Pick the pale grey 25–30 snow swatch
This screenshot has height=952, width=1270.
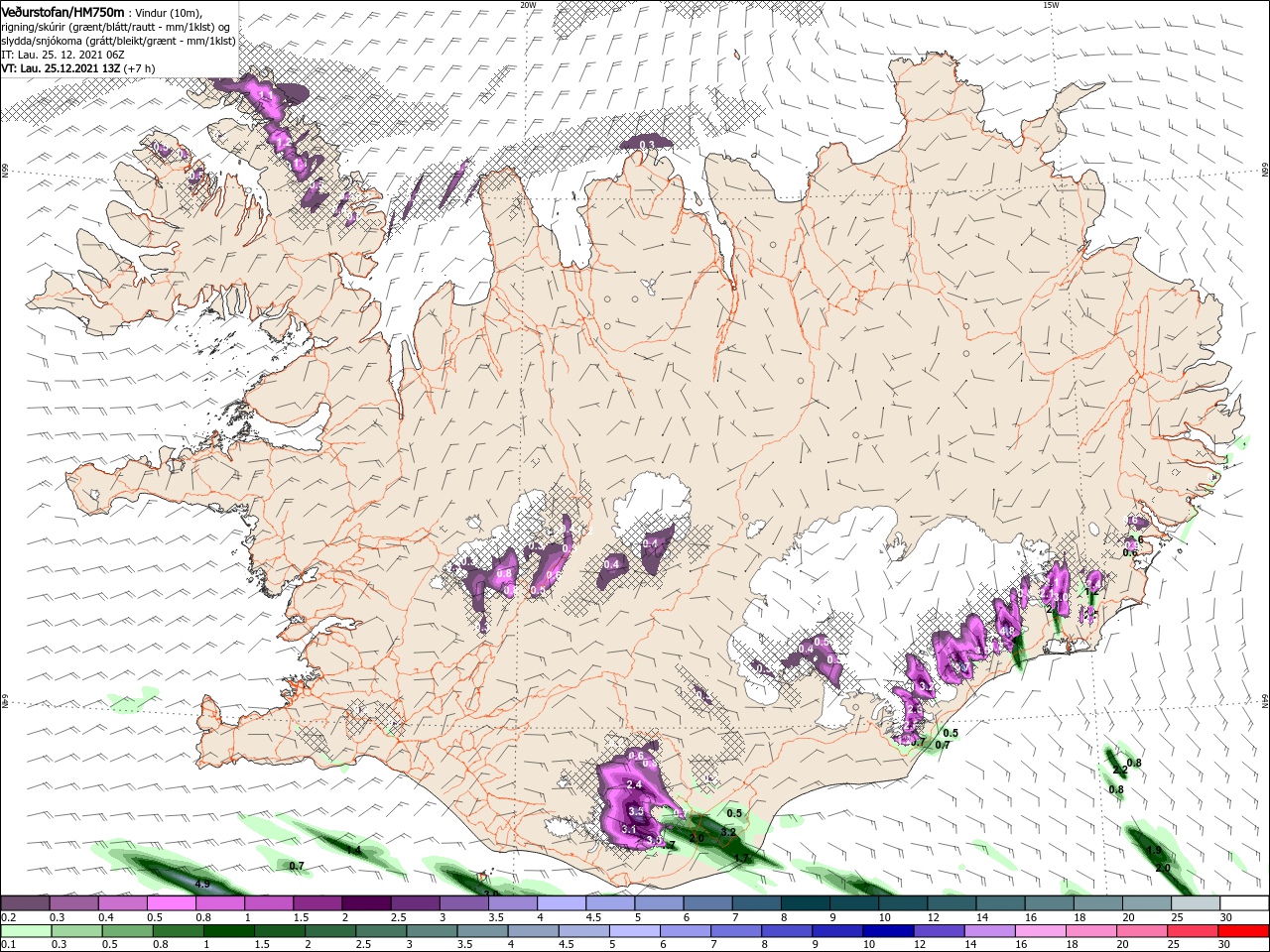pyautogui.click(x=1195, y=903)
